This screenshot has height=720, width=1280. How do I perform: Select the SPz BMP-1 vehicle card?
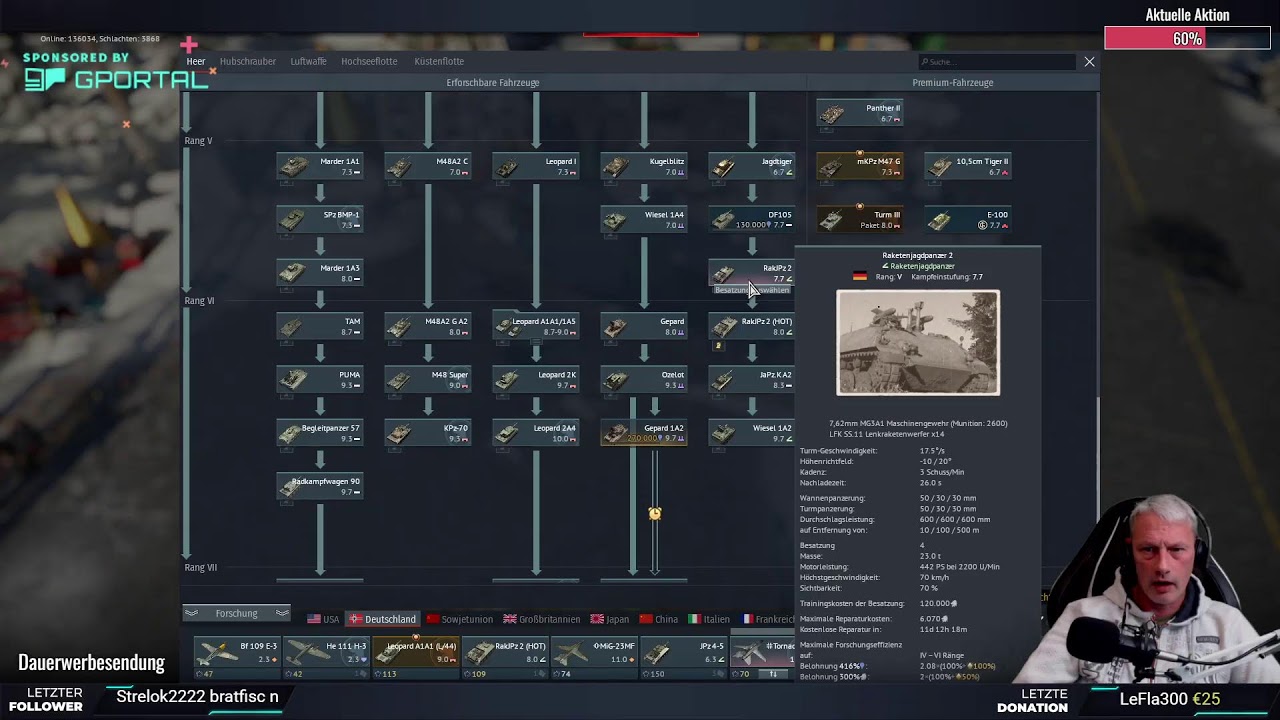click(x=320, y=220)
